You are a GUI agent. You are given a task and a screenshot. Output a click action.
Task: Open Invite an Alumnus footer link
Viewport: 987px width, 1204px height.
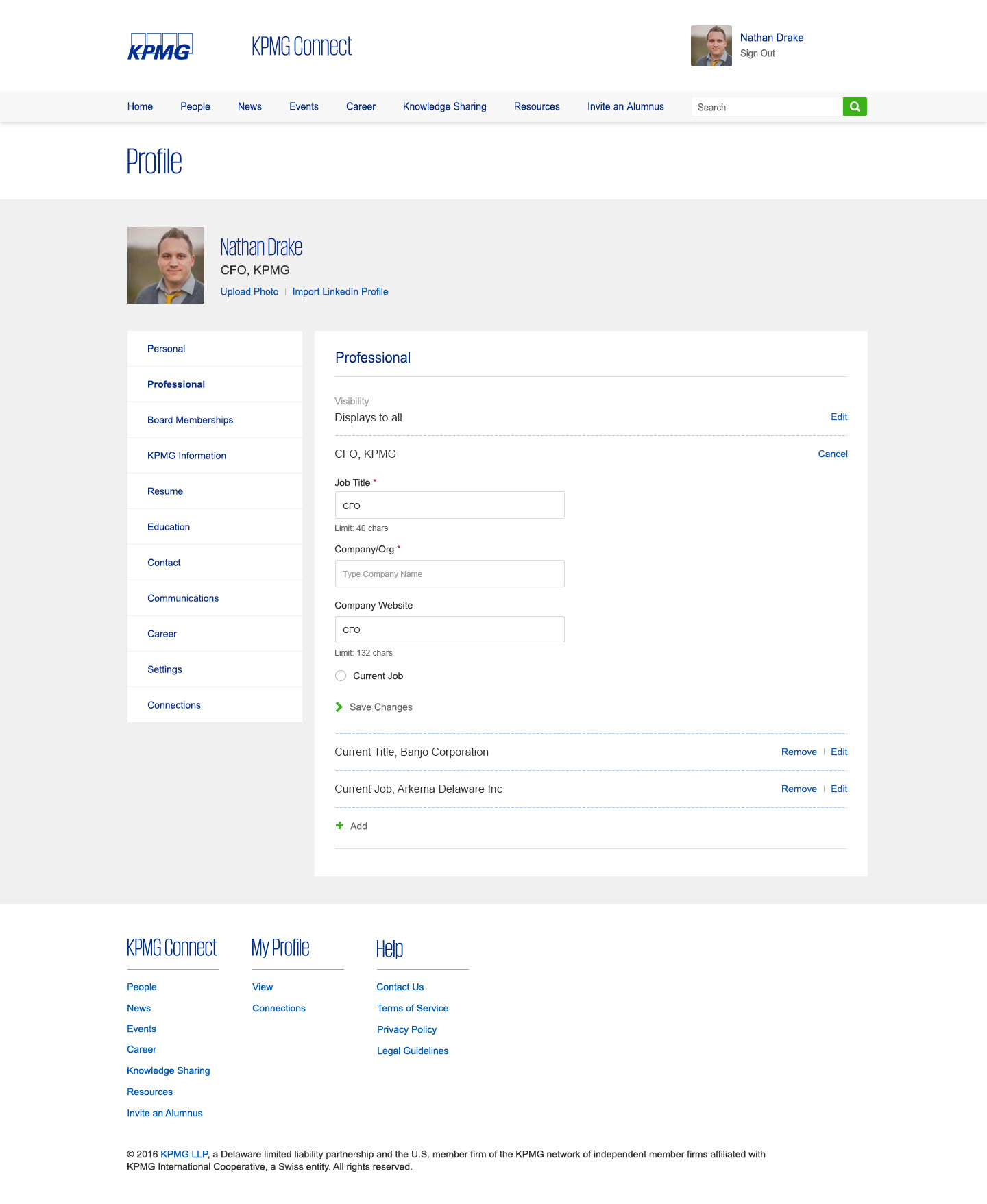[164, 1113]
